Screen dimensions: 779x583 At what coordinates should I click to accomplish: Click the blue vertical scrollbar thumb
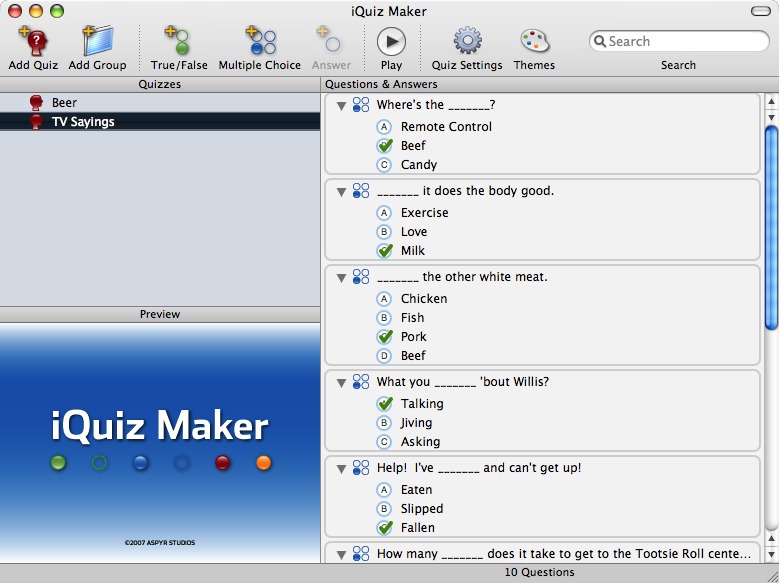(772, 228)
